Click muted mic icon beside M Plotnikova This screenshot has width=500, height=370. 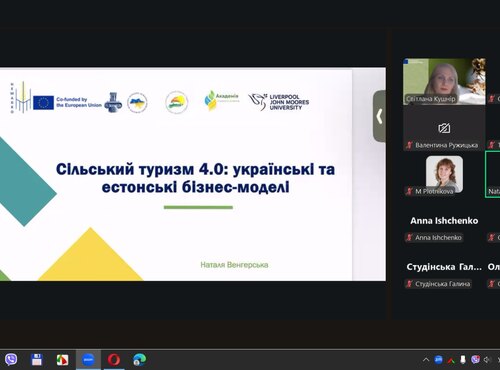pos(409,191)
